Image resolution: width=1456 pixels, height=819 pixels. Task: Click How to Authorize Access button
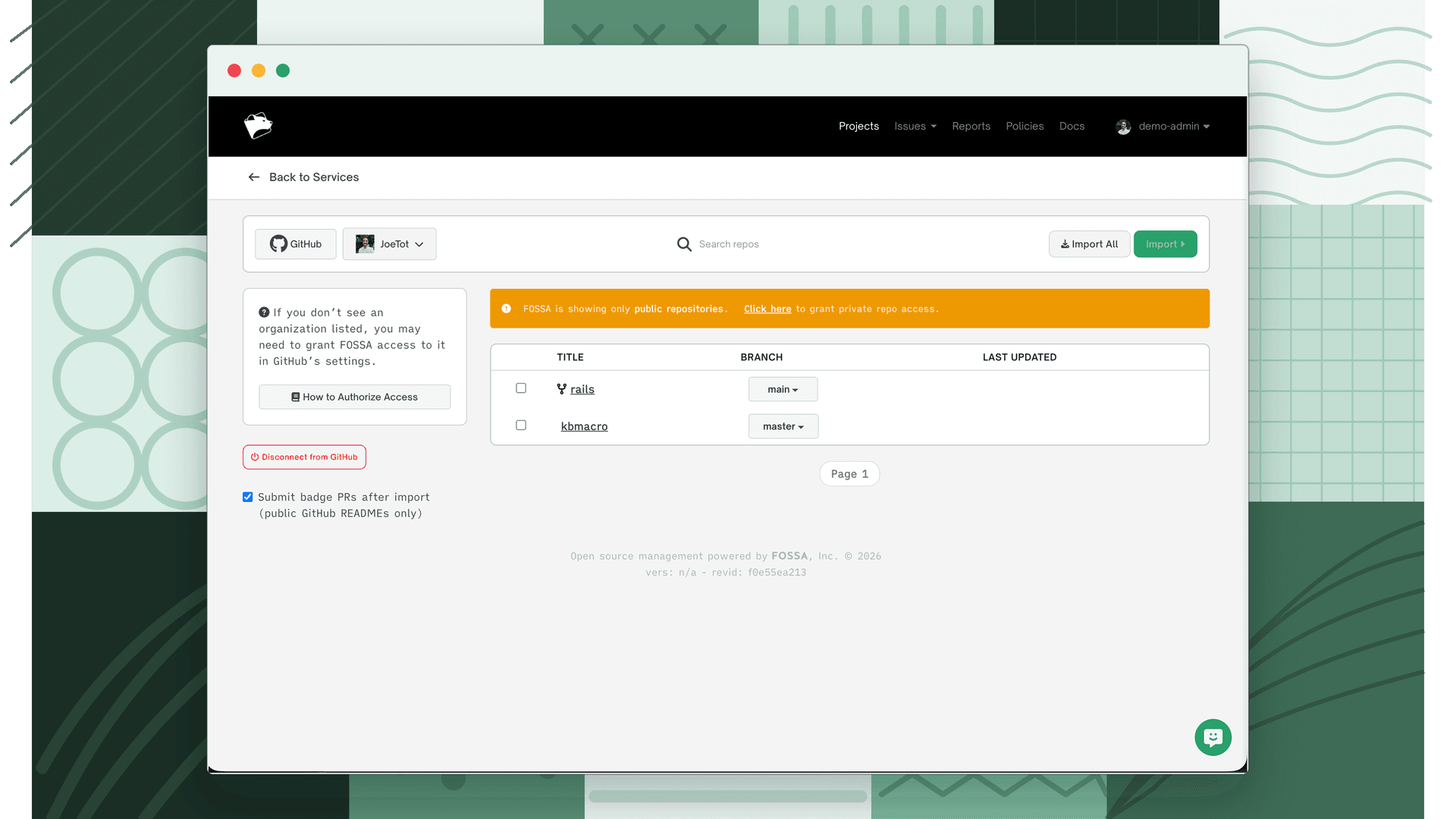354,397
